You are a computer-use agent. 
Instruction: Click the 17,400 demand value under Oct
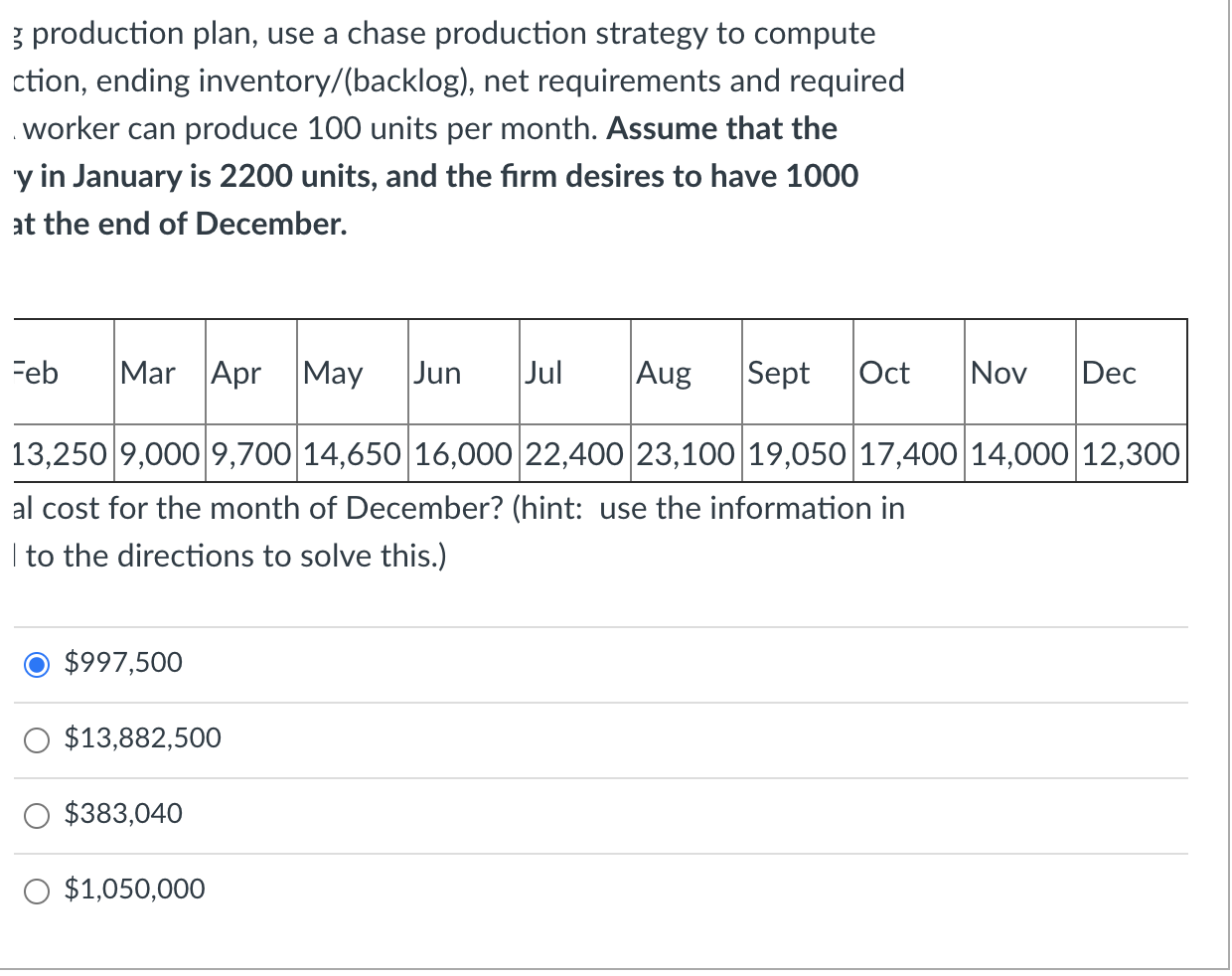pos(908,454)
